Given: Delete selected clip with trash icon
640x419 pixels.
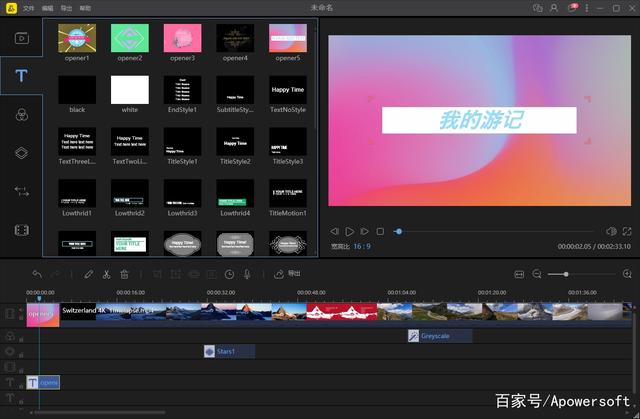Looking at the screenshot, I should (x=124, y=273).
